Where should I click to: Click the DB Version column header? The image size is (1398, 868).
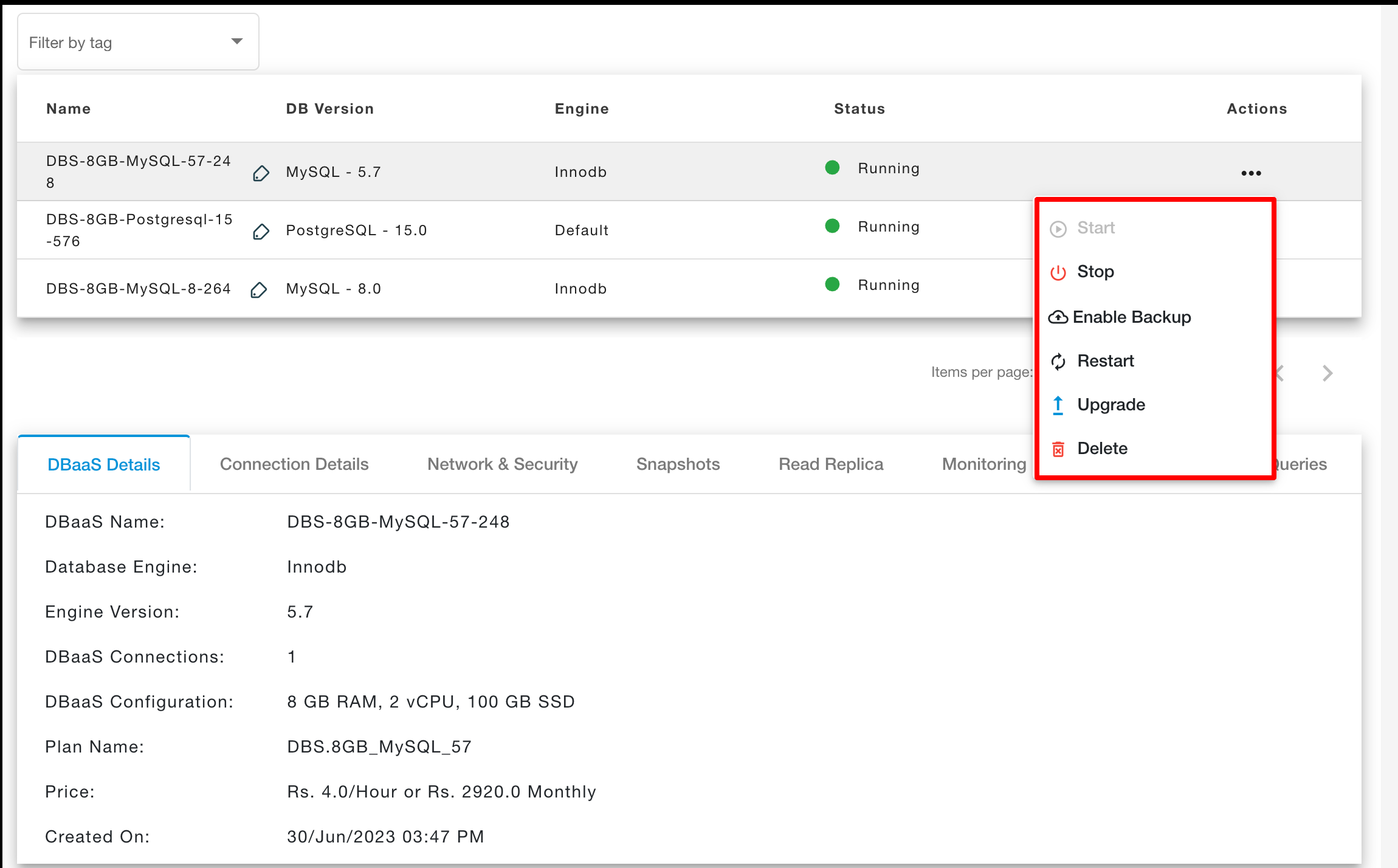click(x=330, y=109)
